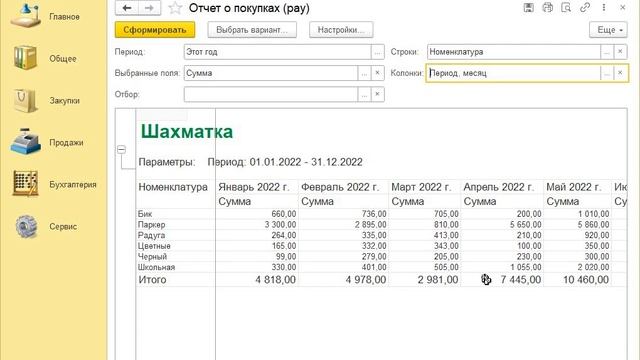Select Школьная May cell 2 020,00
Viewport: 640px width, 360px height.
coord(593,267)
